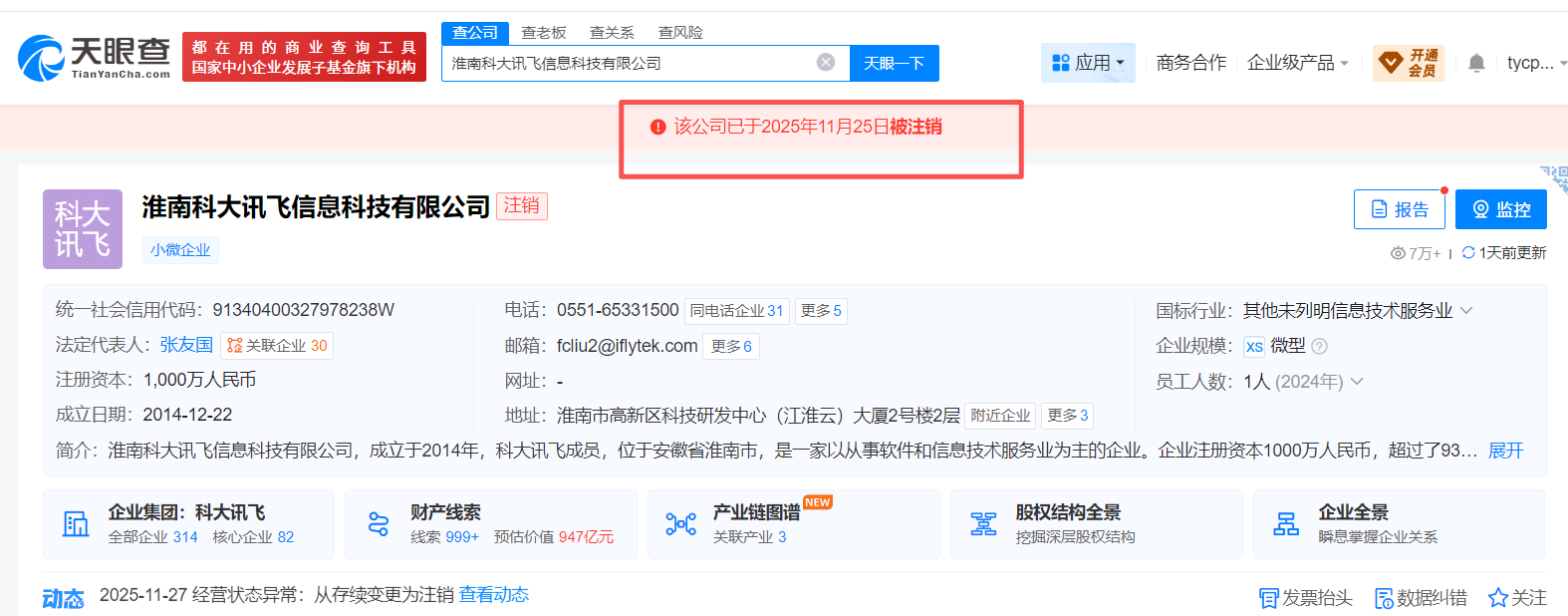Viewport: 1568px width, 616px height.
Task: Open legal representative 张友国 link
Action: point(186,345)
